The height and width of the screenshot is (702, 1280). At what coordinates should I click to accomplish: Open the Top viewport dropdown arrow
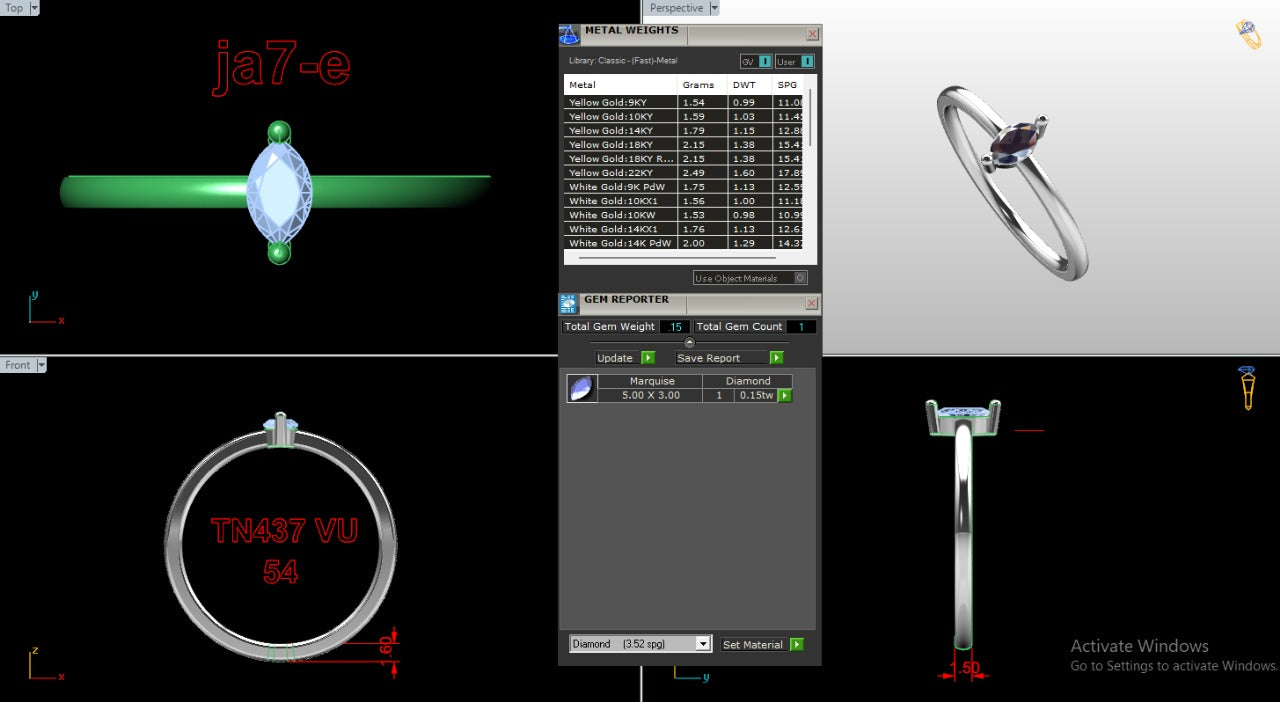coord(35,8)
